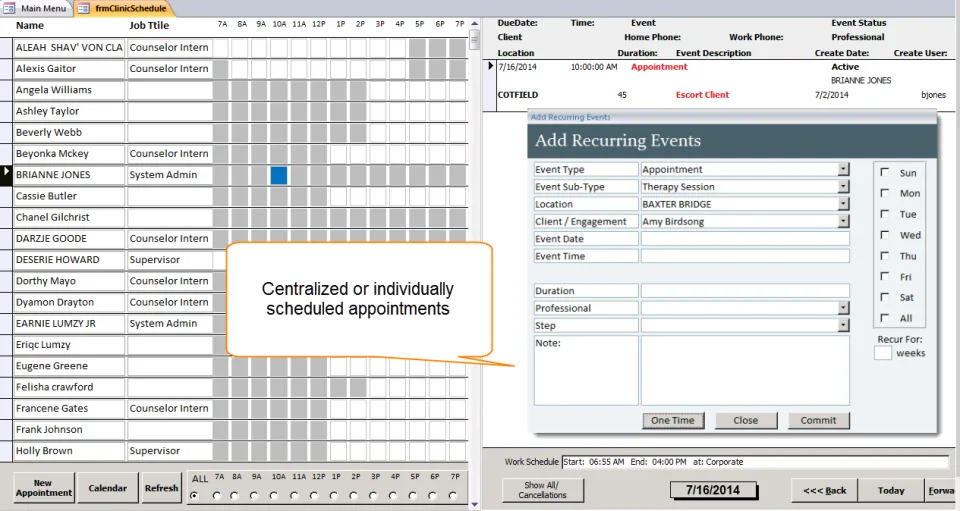This screenshot has width=960, height=511.
Task: Go to previous day with <<< Back
Action: coord(825,490)
